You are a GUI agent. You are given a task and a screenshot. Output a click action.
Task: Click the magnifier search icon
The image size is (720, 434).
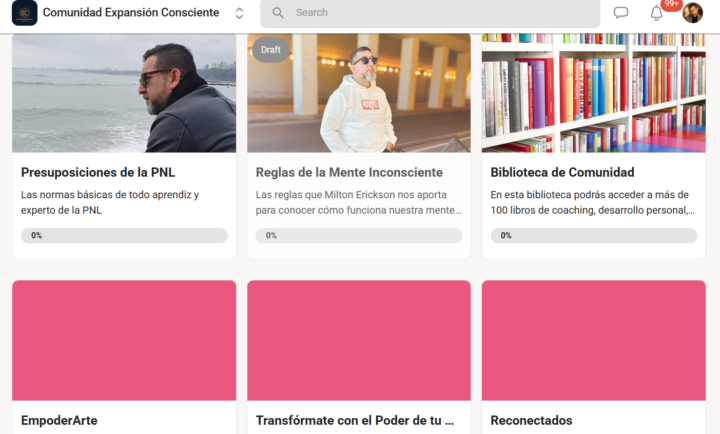(x=278, y=13)
